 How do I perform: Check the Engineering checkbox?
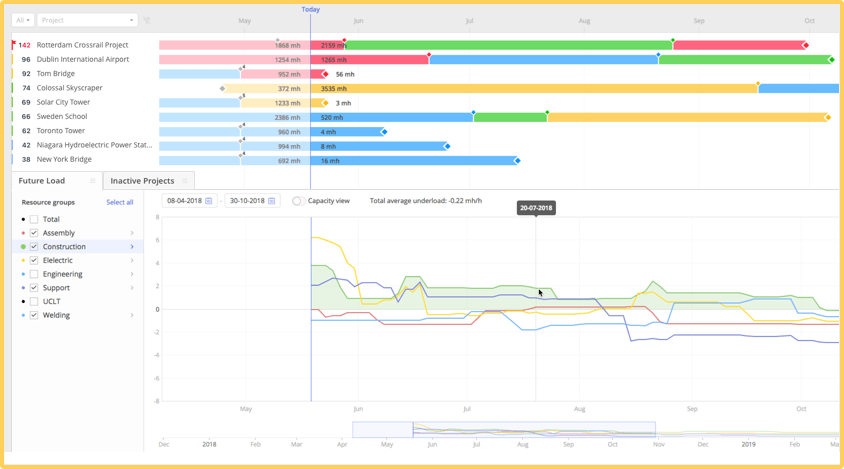click(x=34, y=274)
